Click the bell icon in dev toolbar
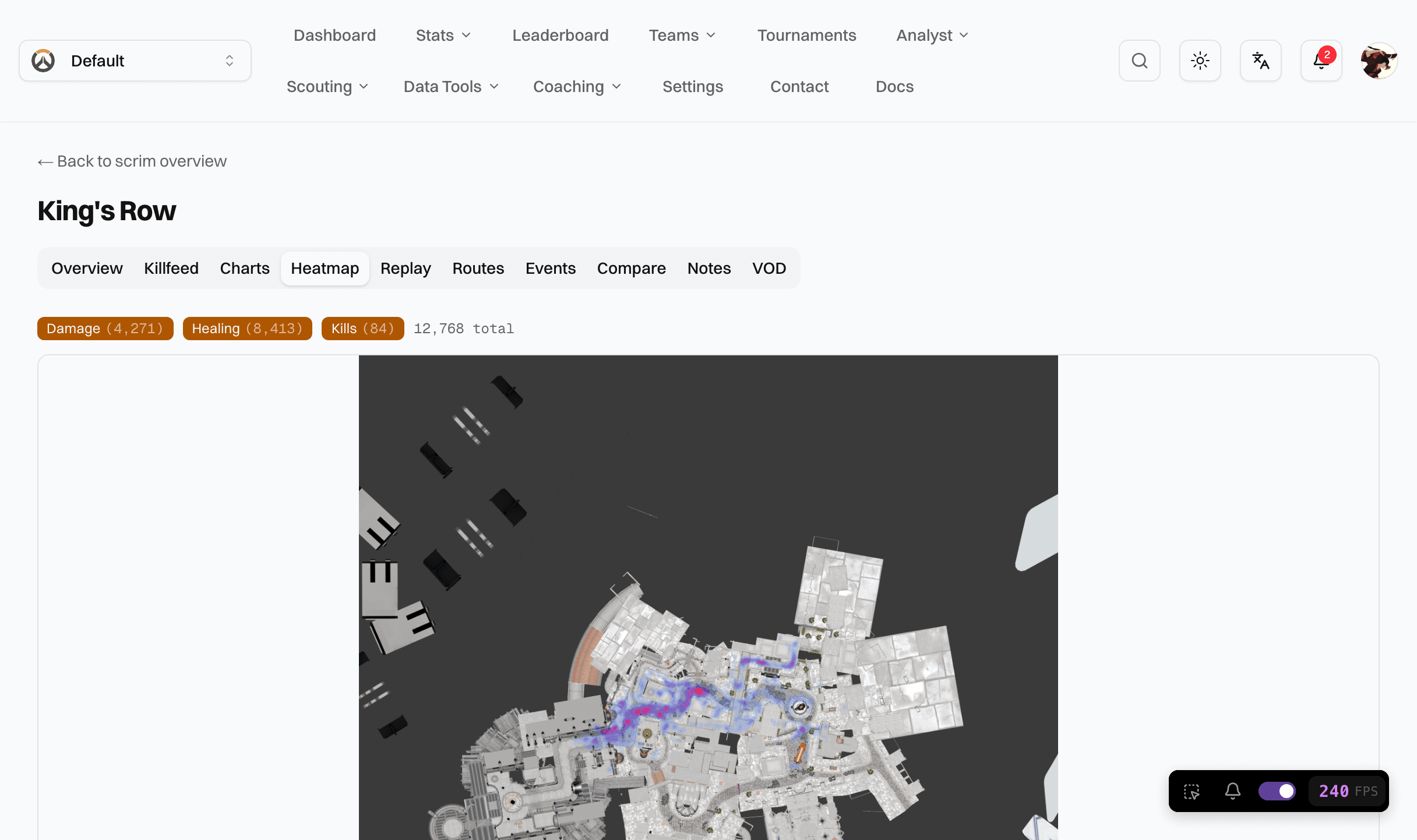1417x840 pixels. click(1232, 791)
